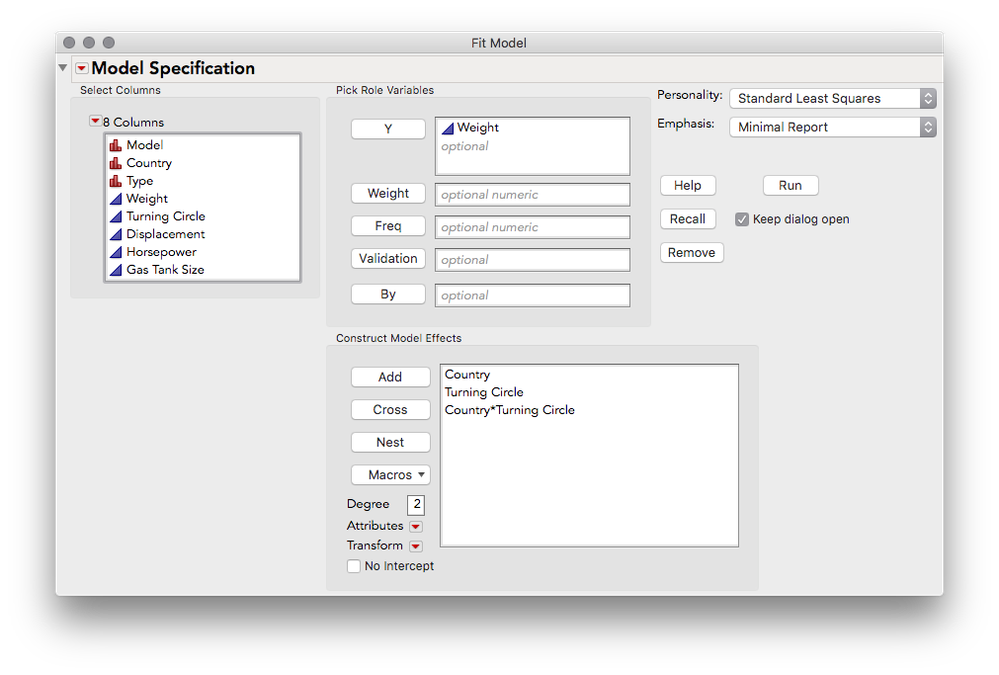Click the Weight role button
Image resolution: width=999 pixels, height=675 pixels.
click(x=388, y=193)
